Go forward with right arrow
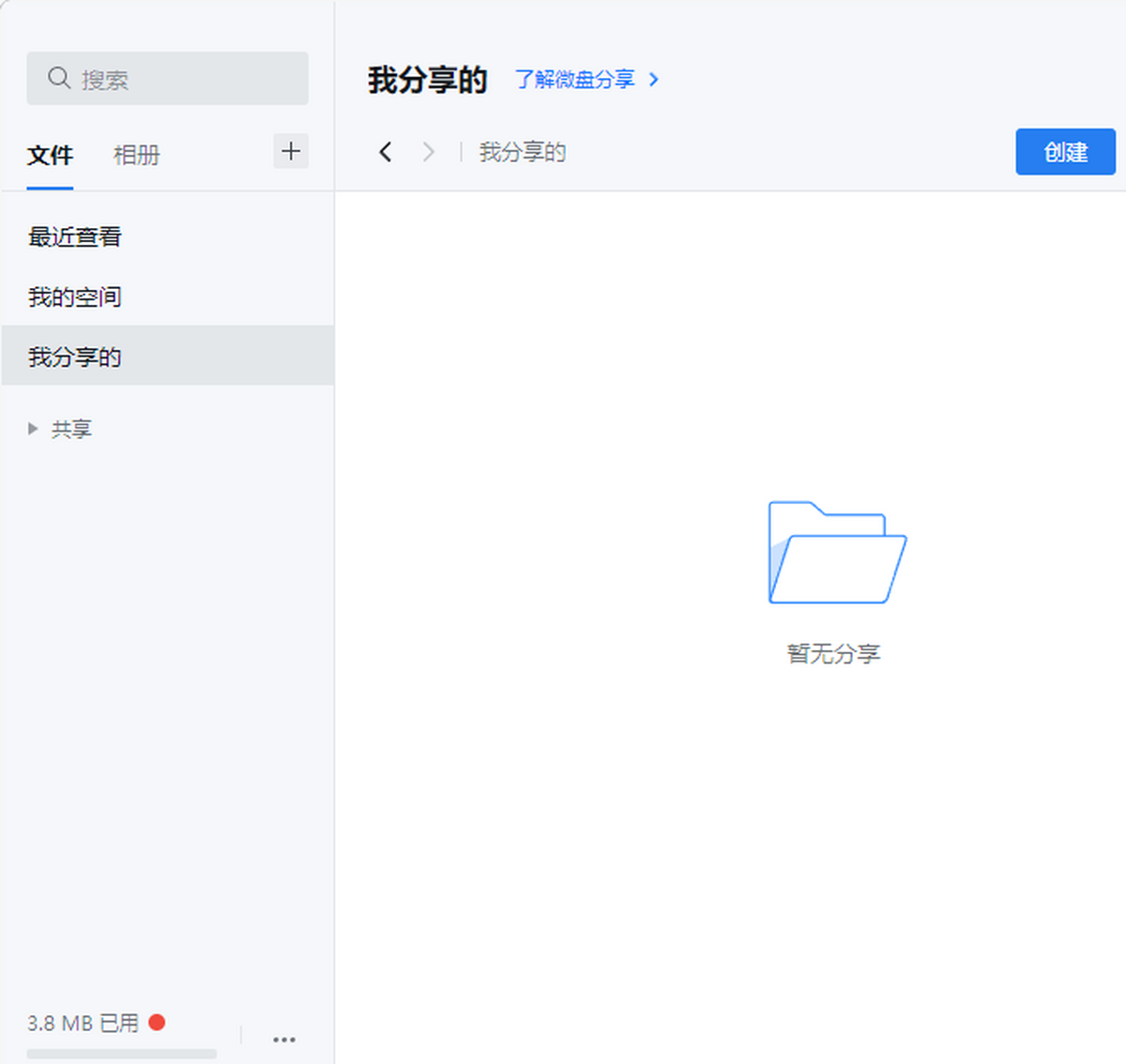Image resolution: width=1126 pixels, height=1064 pixels. 428,152
